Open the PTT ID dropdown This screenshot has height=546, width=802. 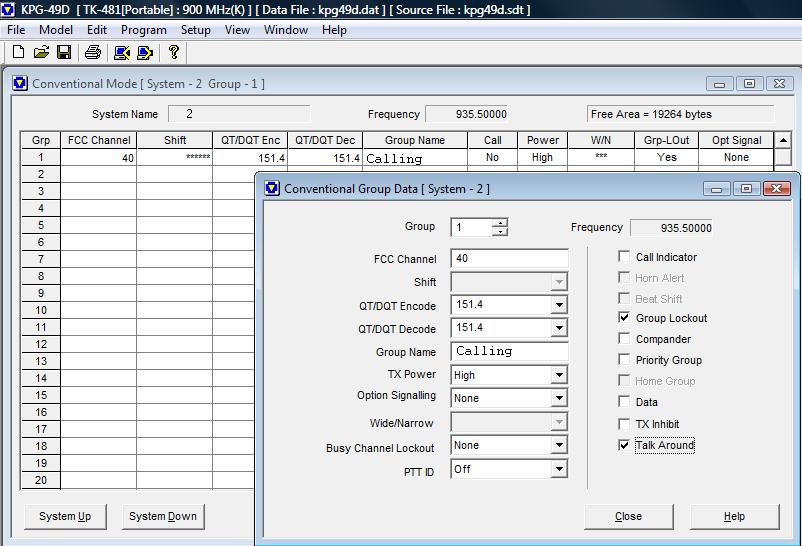[x=559, y=469]
